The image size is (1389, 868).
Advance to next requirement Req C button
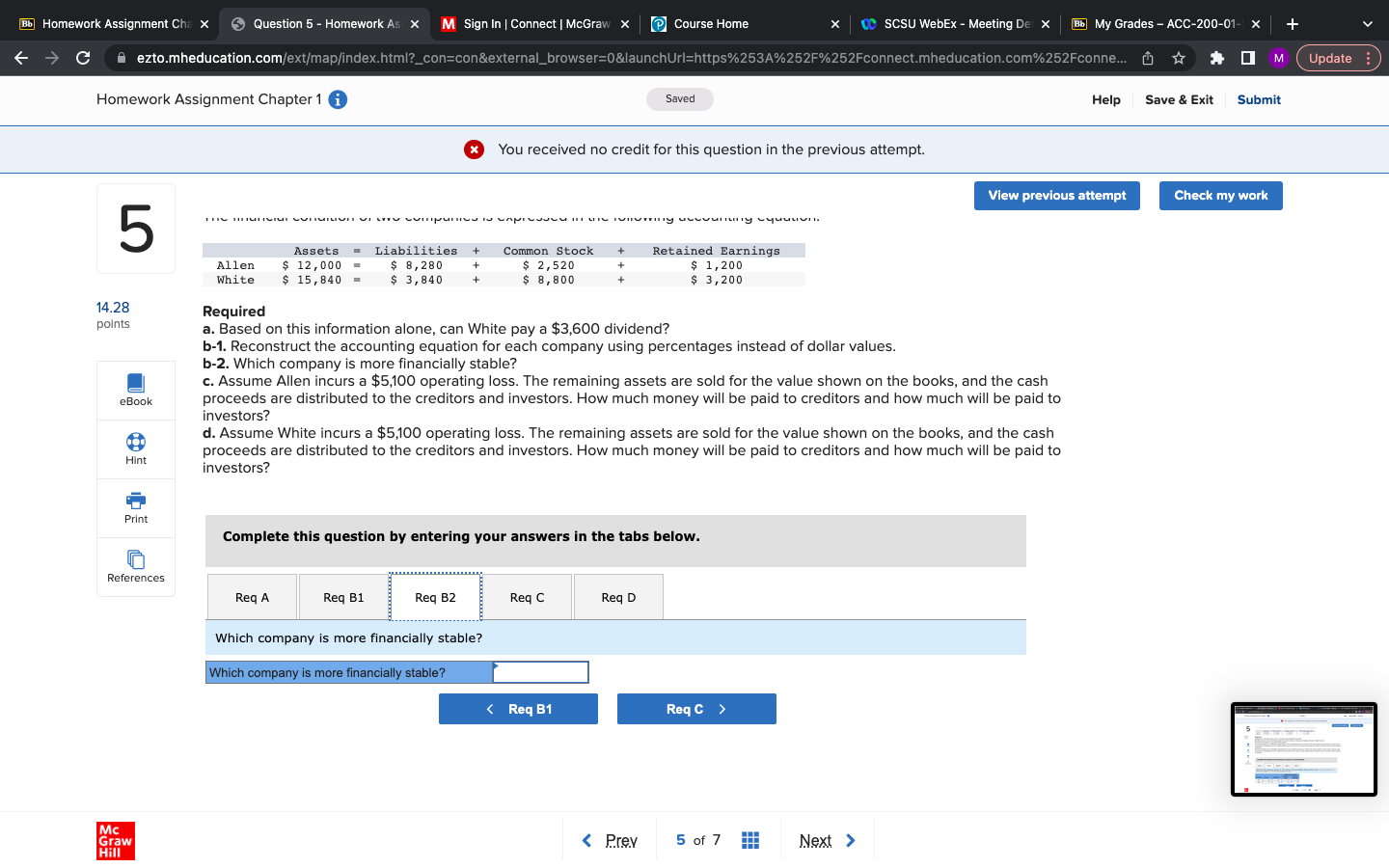tap(696, 709)
